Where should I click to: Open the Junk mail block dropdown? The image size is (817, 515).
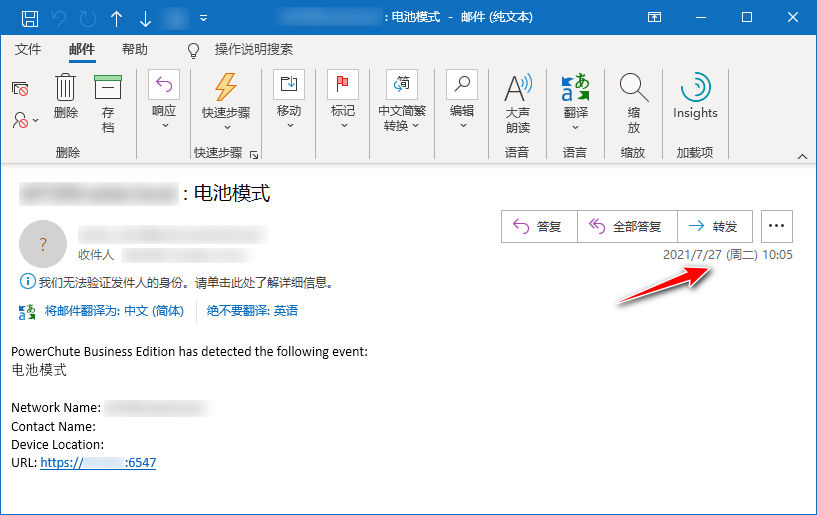[25, 120]
